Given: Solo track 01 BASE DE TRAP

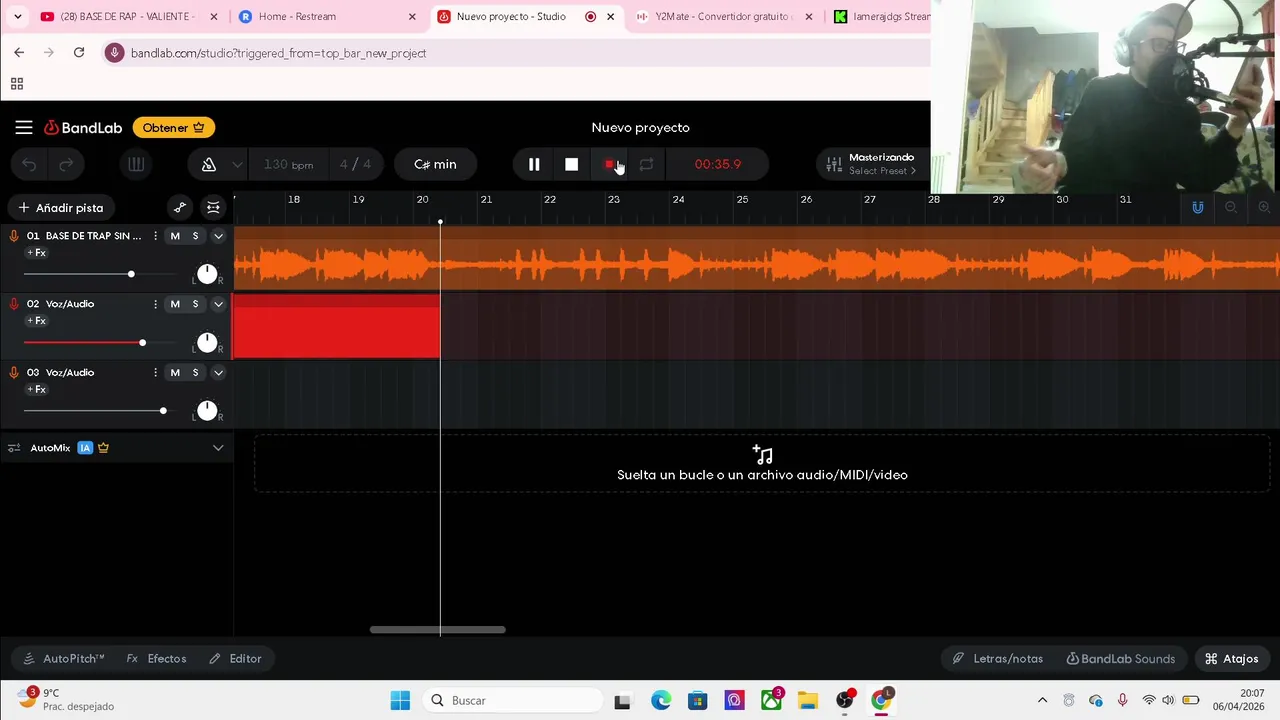Looking at the screenshot, I should tap(195, 236).
